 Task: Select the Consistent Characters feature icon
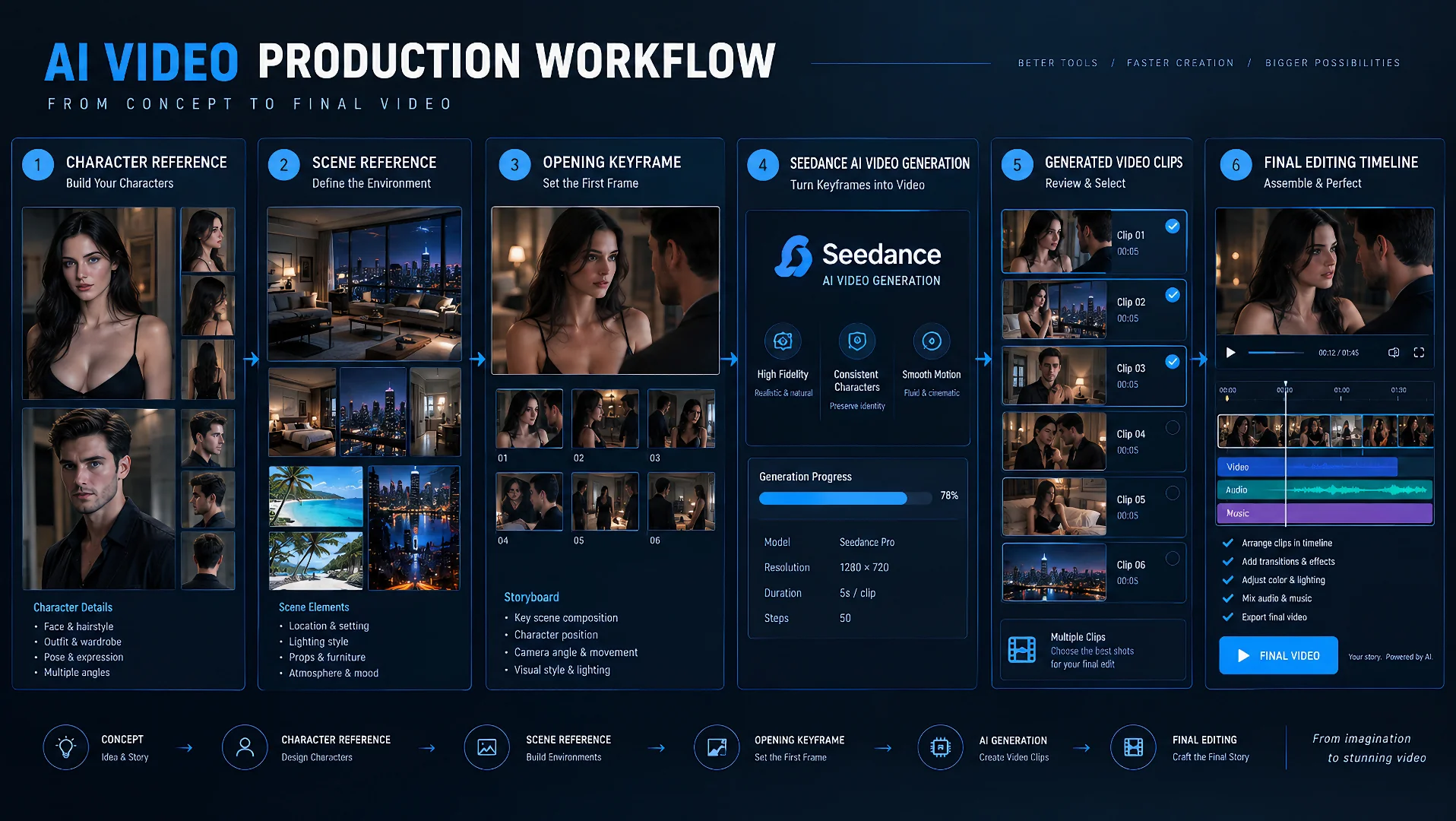(x=857, y=341)
